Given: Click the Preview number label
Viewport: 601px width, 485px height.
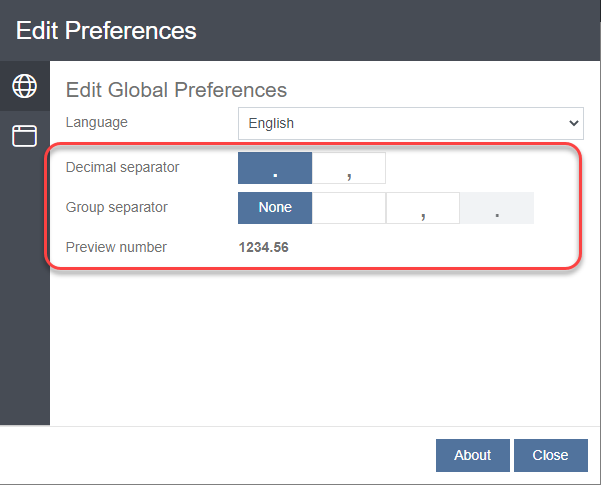Looking at the screenshot, I should point(116,247).
